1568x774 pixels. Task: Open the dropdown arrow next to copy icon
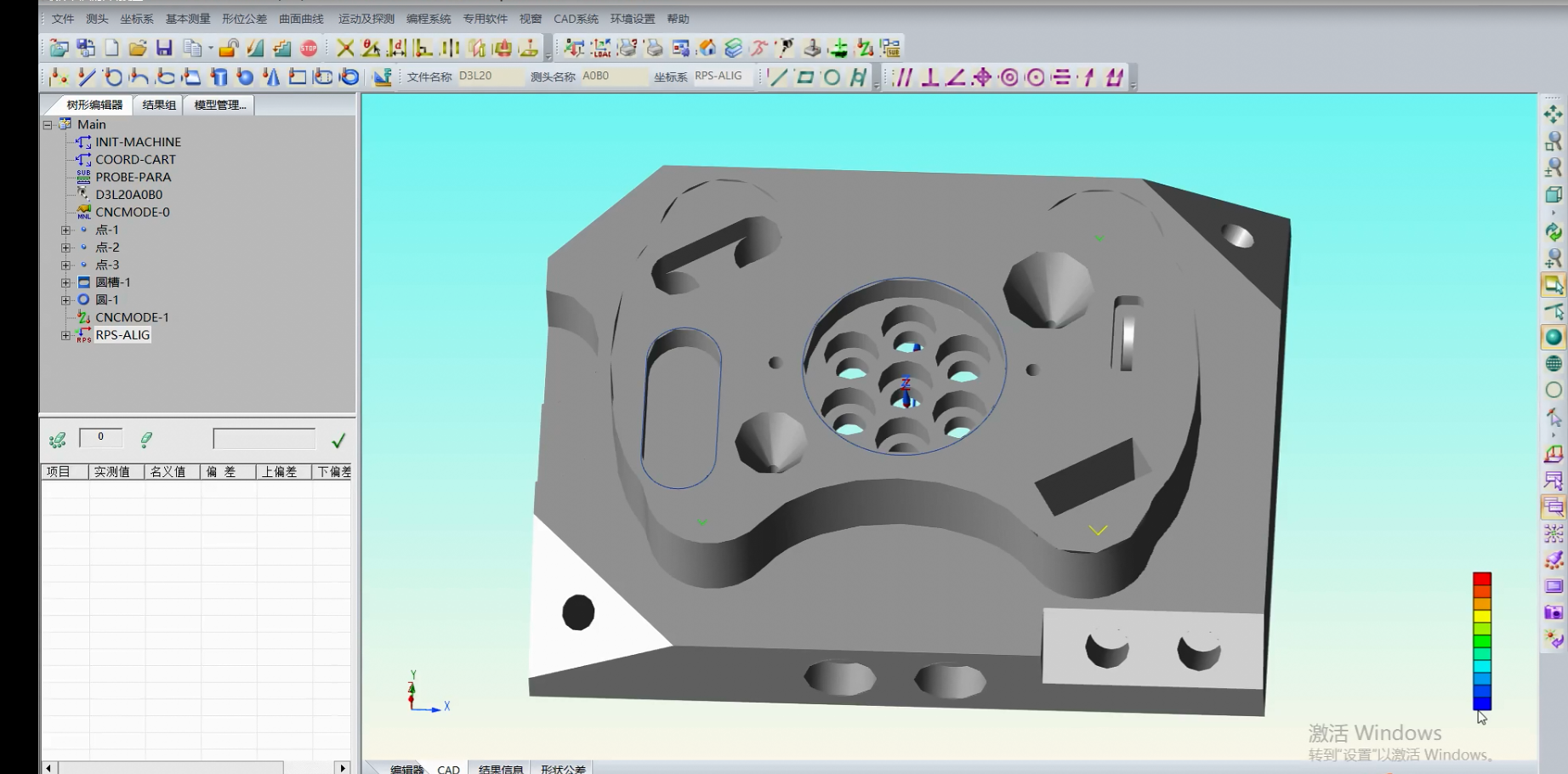[210, 48]
